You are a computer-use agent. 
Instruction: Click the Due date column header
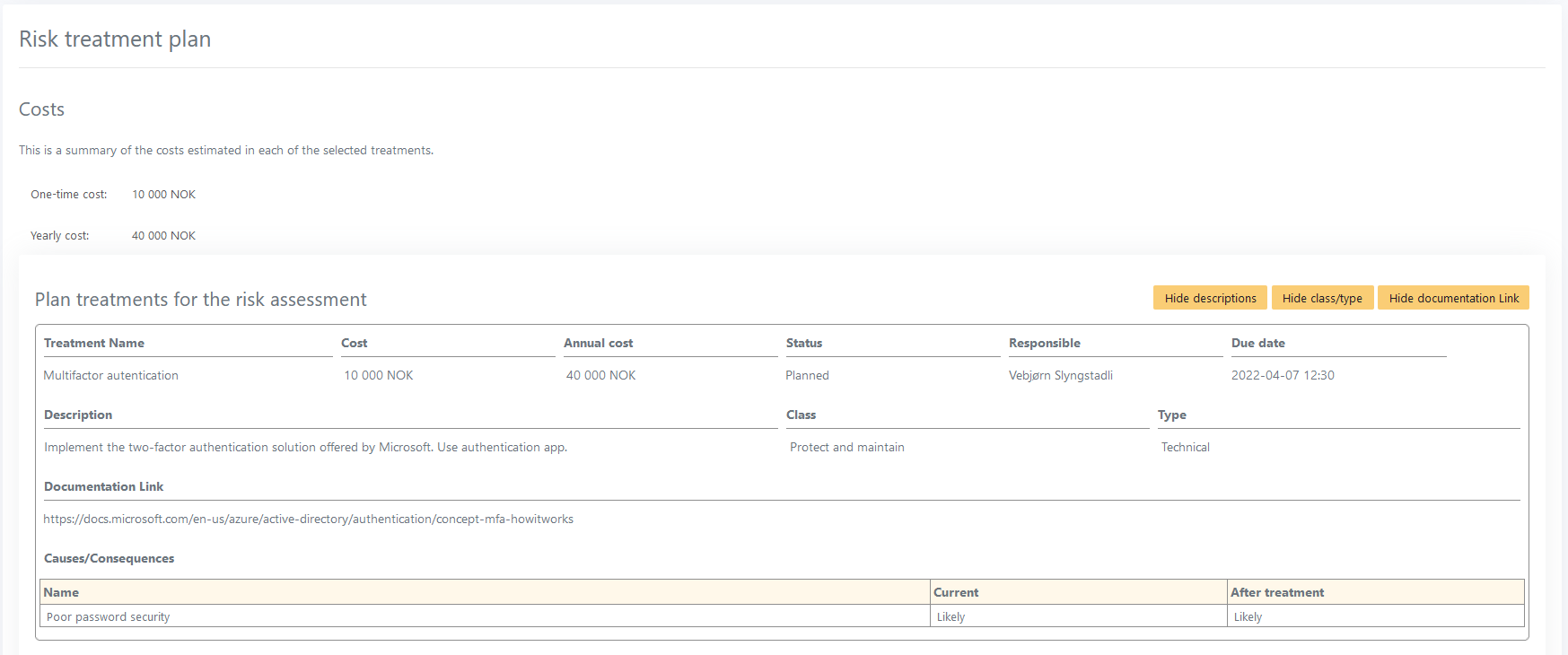(1258, 343)
